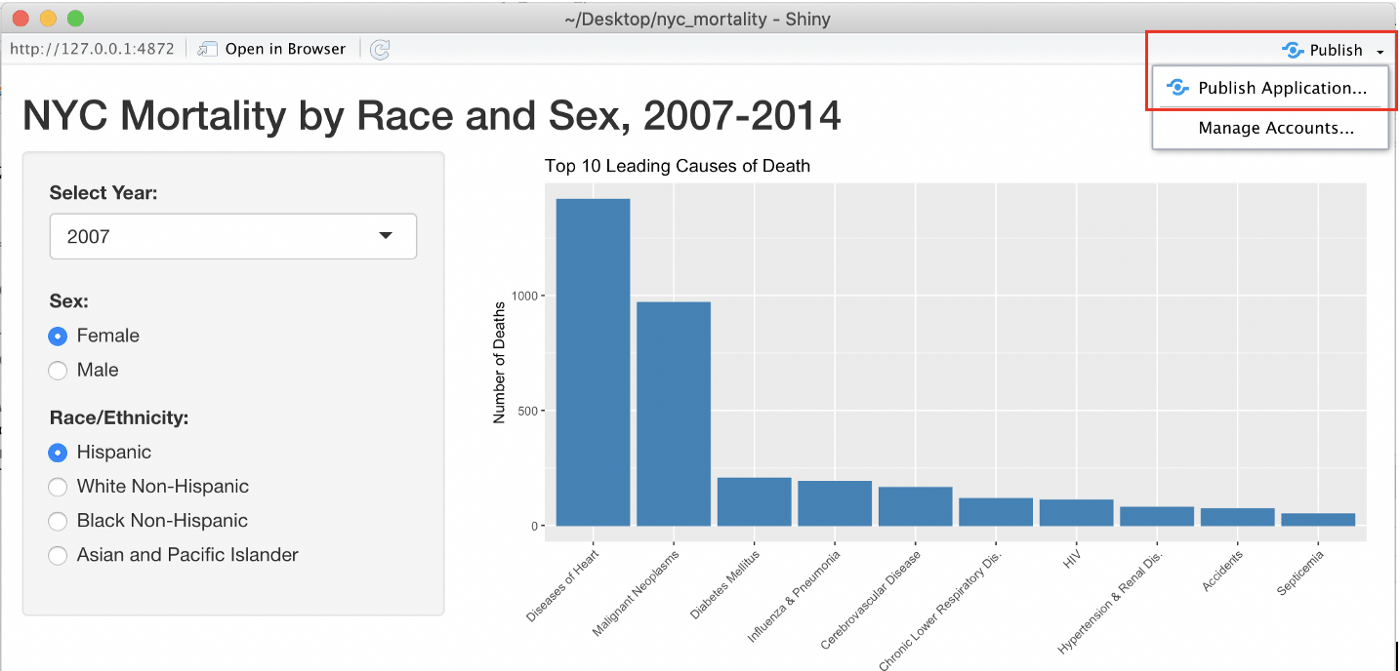The height and width of the screenshot is (671, 1400).
Task: Choose White Non-Hispanic radio button
Action: coord(58,487)
